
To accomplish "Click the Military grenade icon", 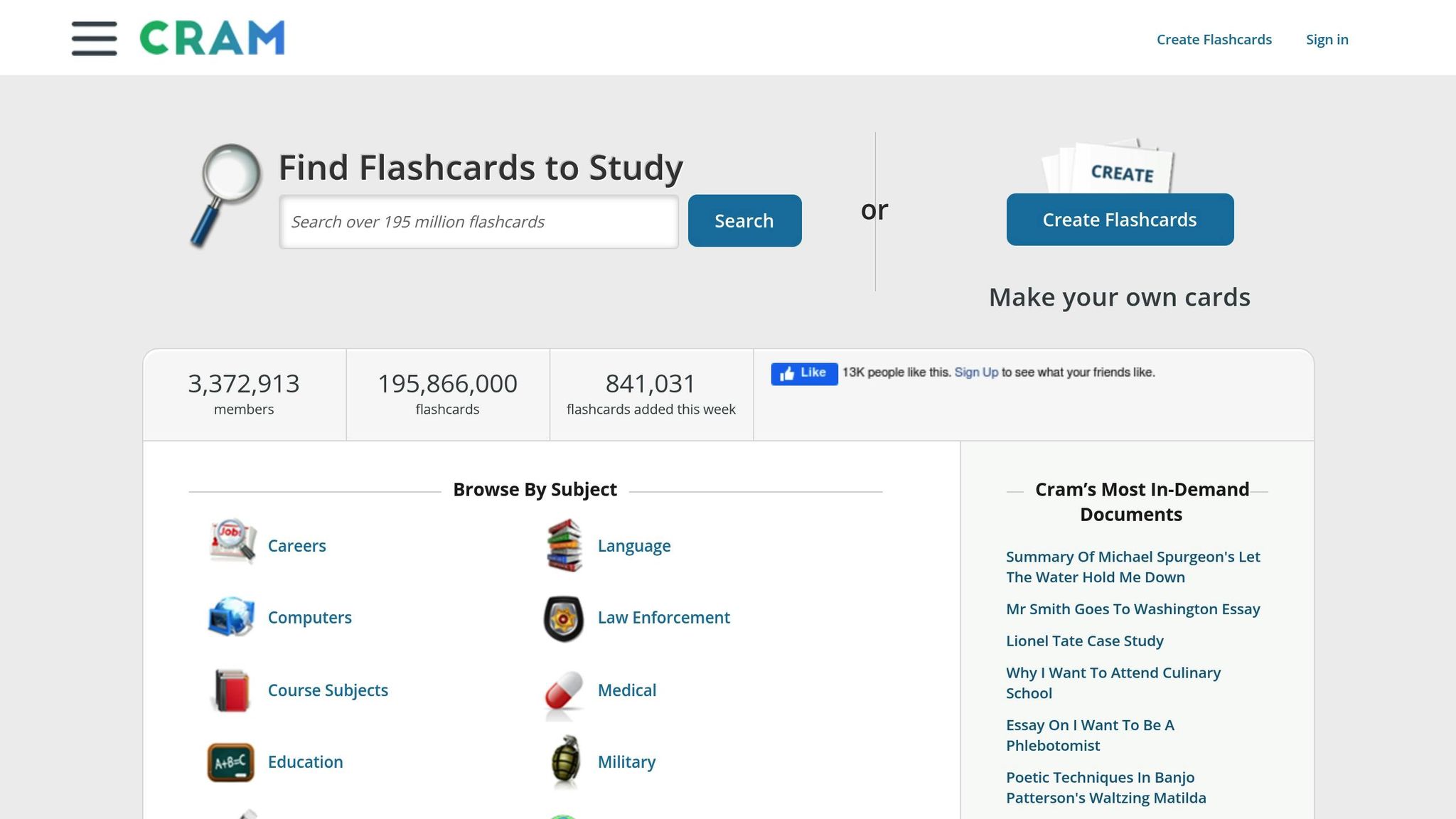I will (x=566, y=762).
